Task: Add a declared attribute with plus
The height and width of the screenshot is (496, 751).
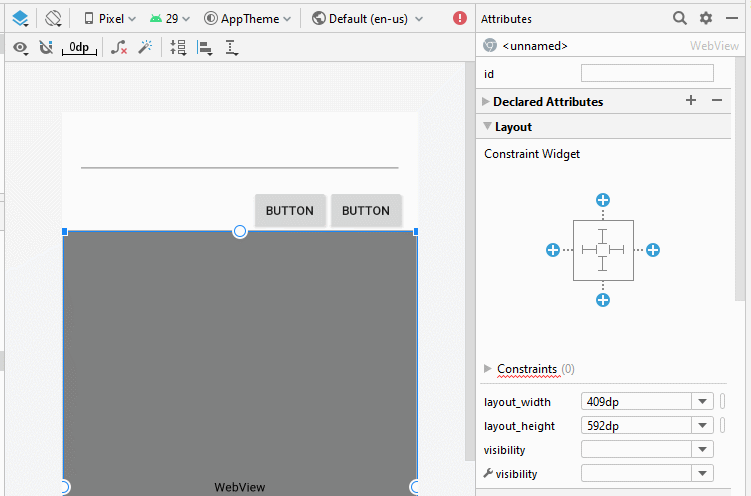Action: coord(691,101)
